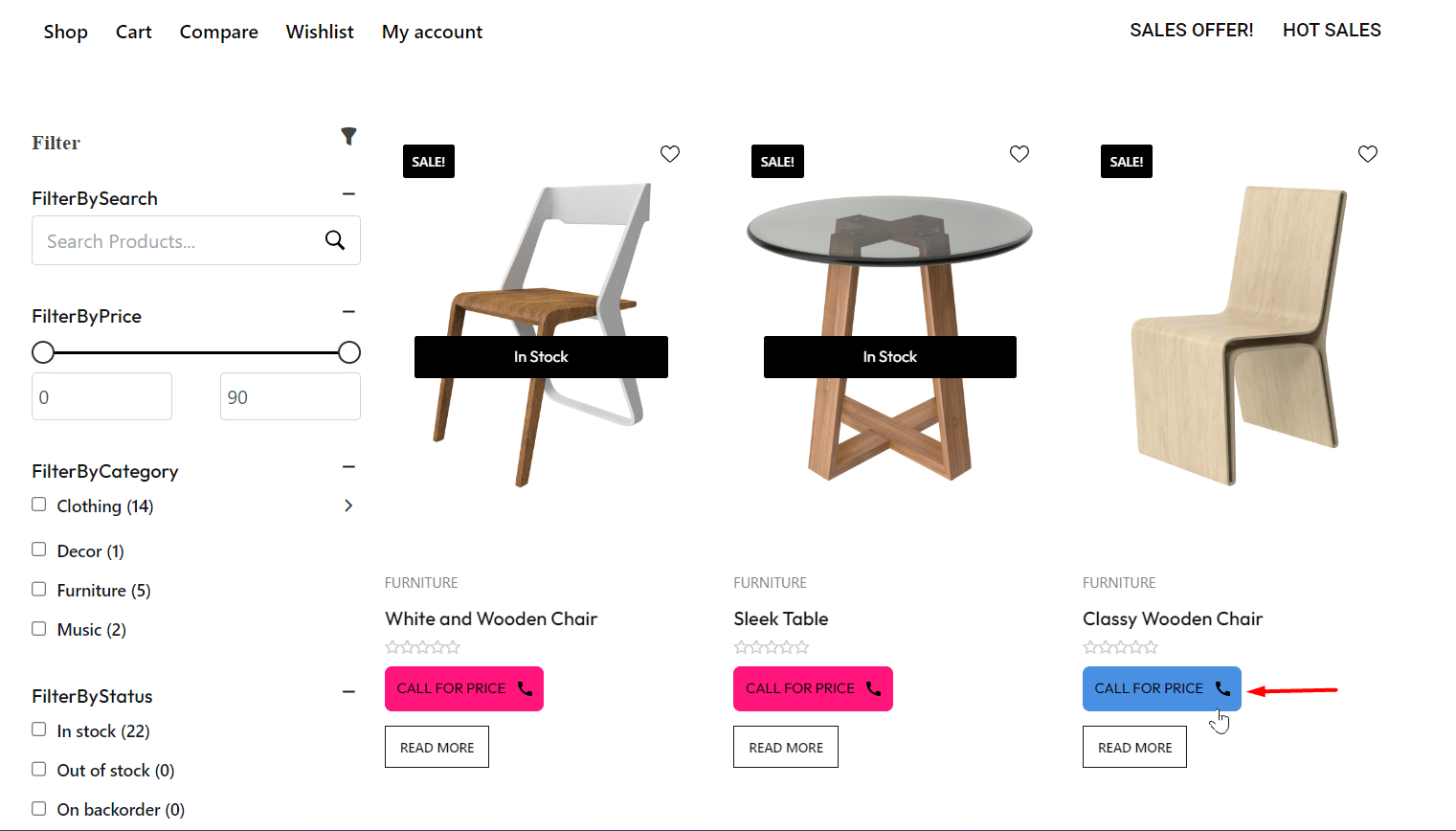The width and height of the screenshot is (1456, 831).
Task: Click the phone icon on Sleek Table's price button
Action: click(872, 687)
